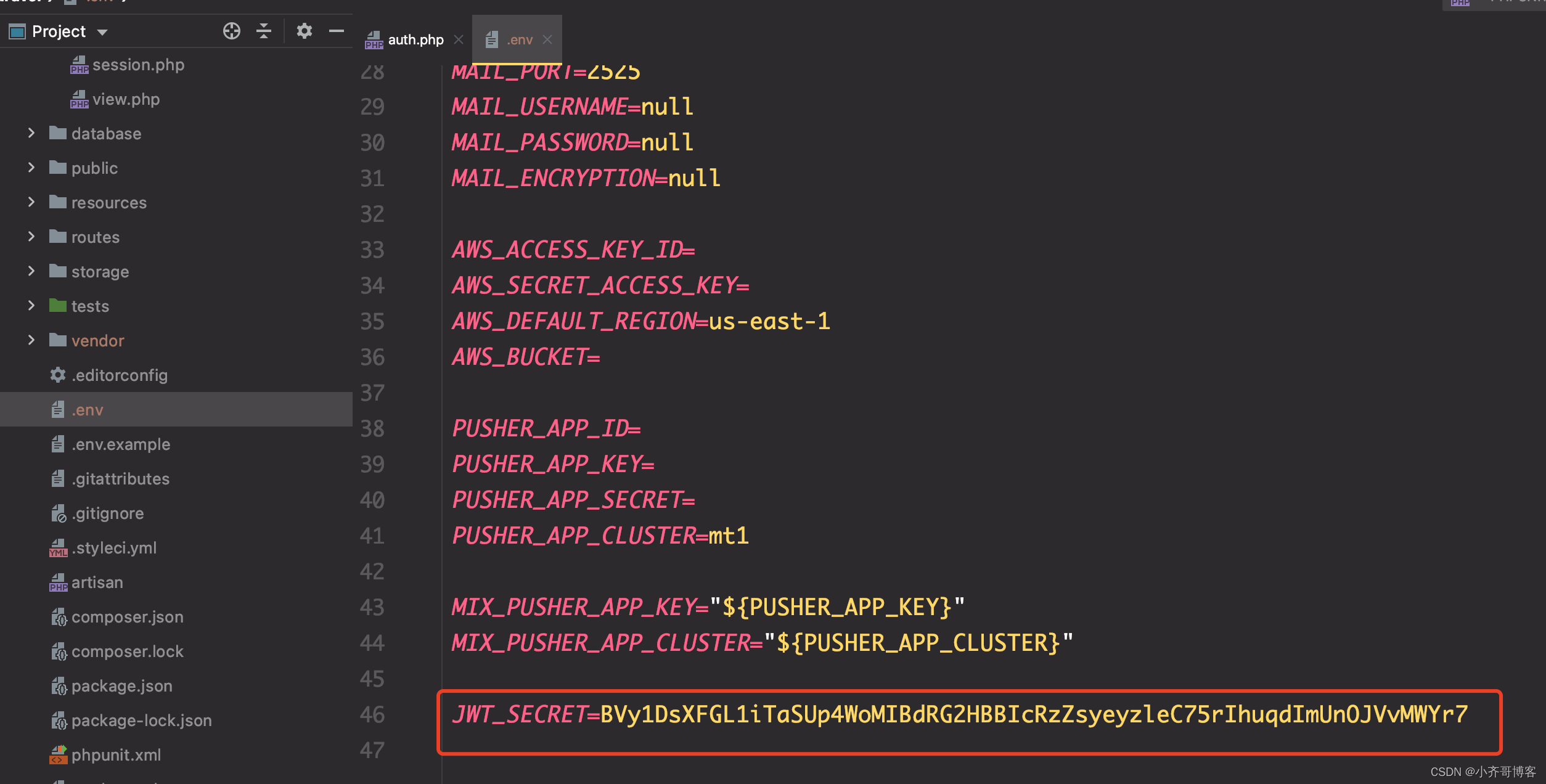
Task: Select .env.example in the Project tree
Action: coord(121,444)
